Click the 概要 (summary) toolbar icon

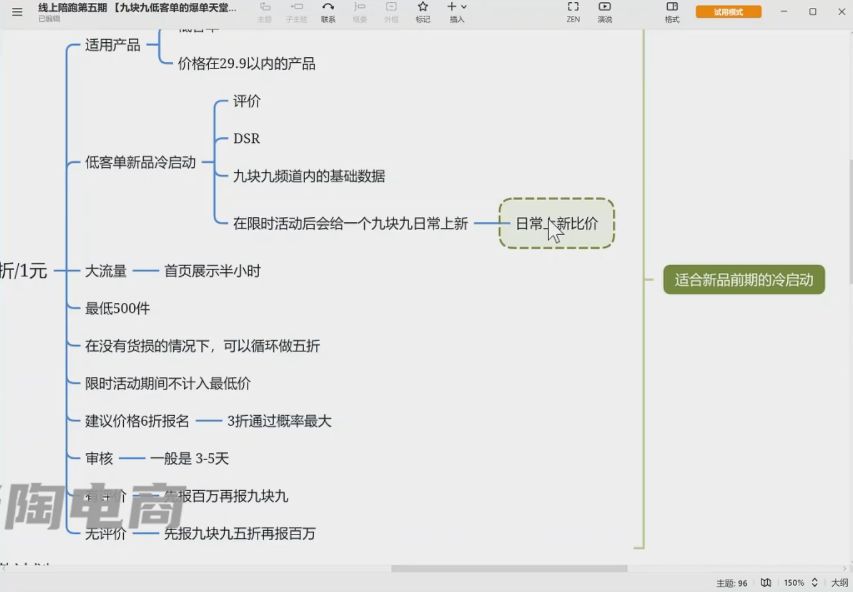360,11
